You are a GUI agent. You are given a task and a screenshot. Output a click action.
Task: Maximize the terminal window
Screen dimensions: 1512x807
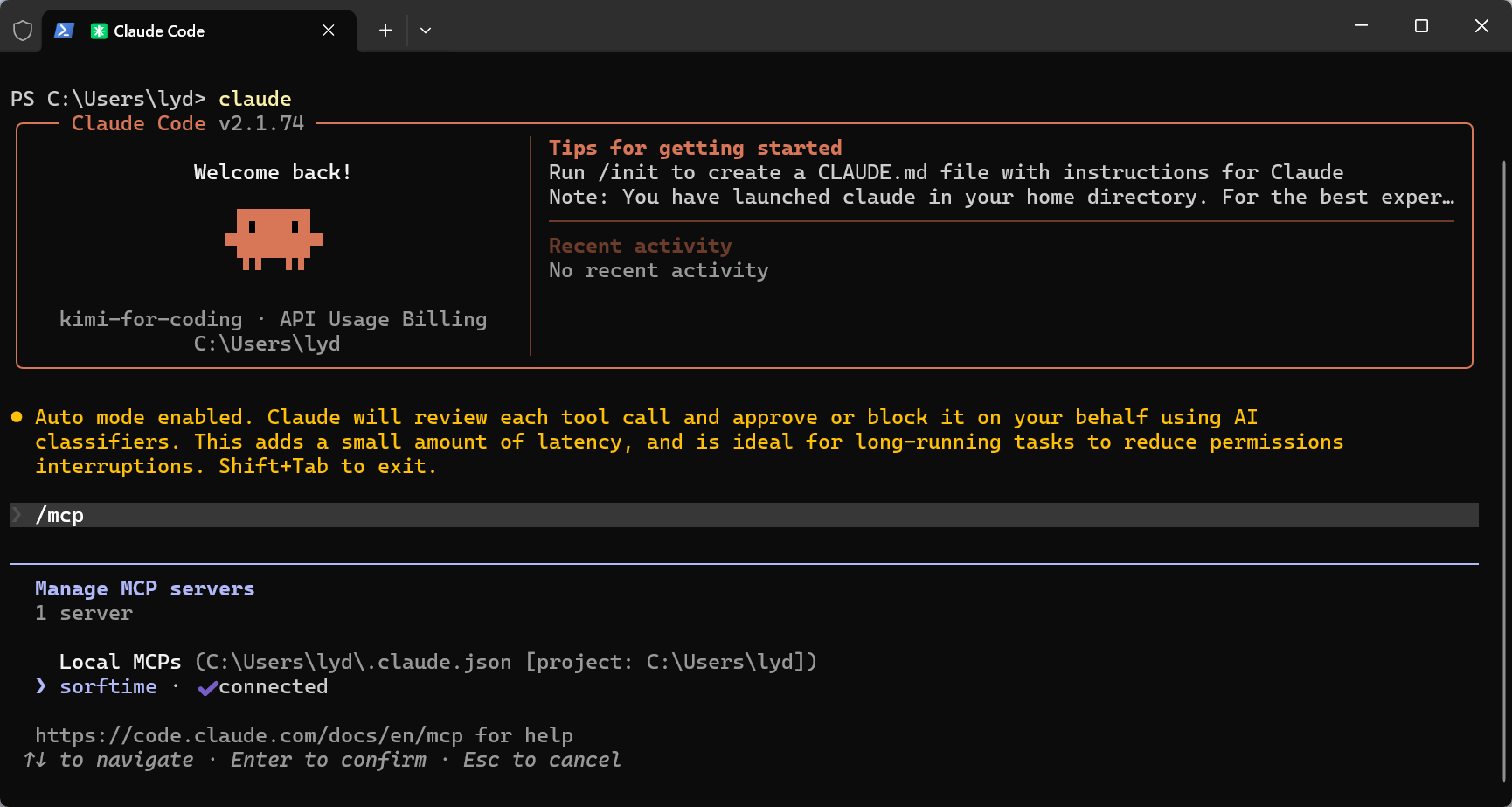click(1421, 26)
